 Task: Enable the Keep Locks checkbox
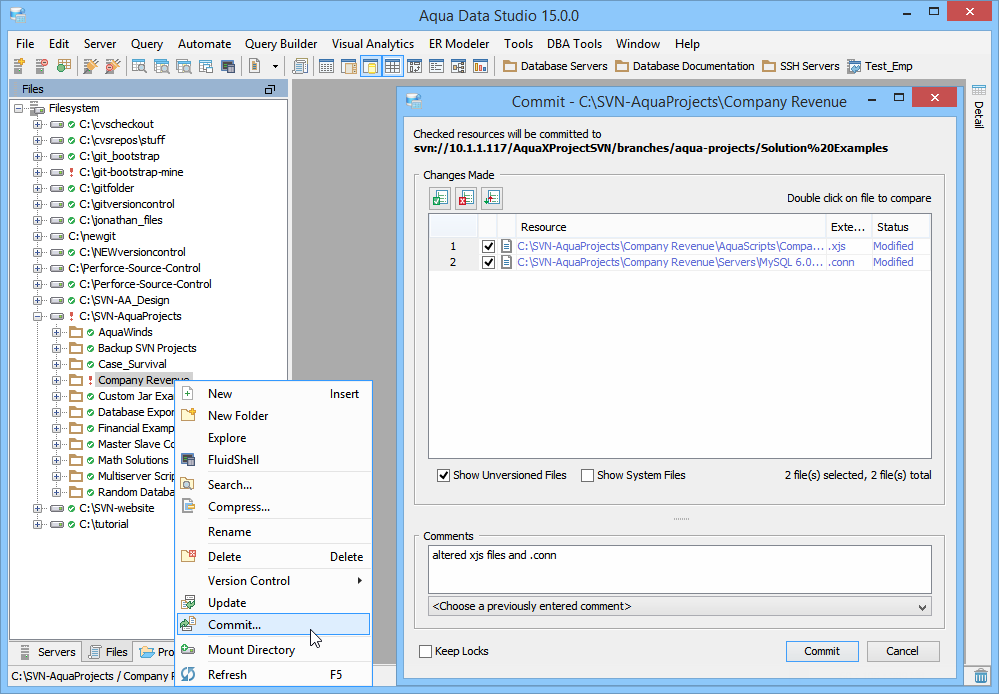point(426,651)
